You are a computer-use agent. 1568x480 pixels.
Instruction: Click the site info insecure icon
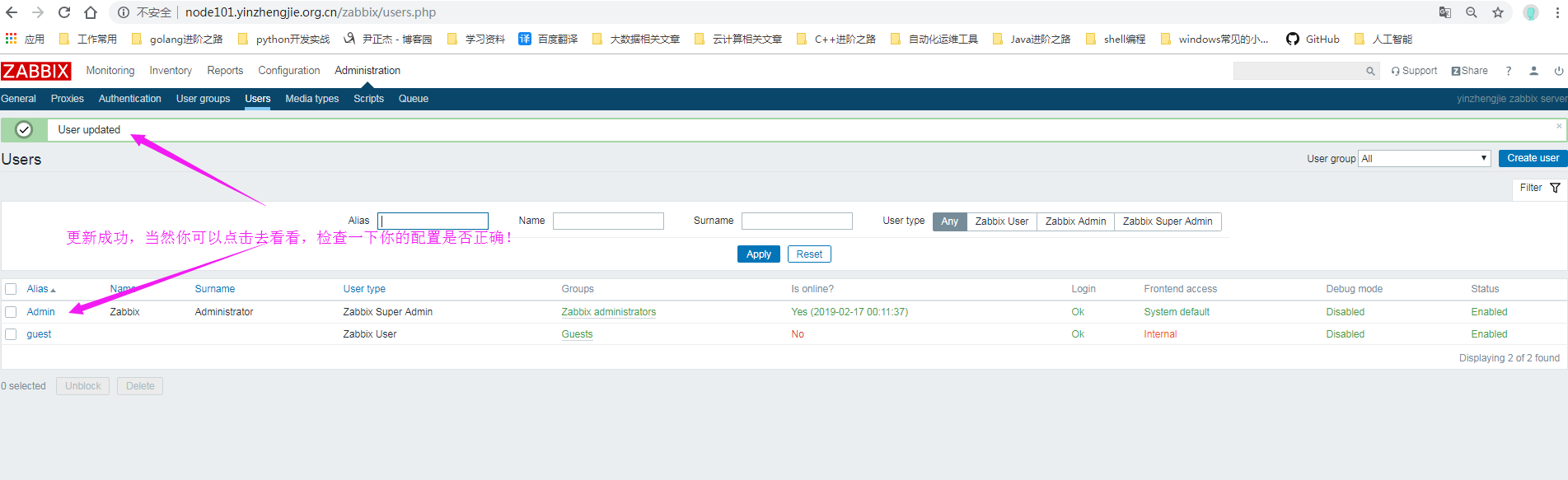(124, 12)
